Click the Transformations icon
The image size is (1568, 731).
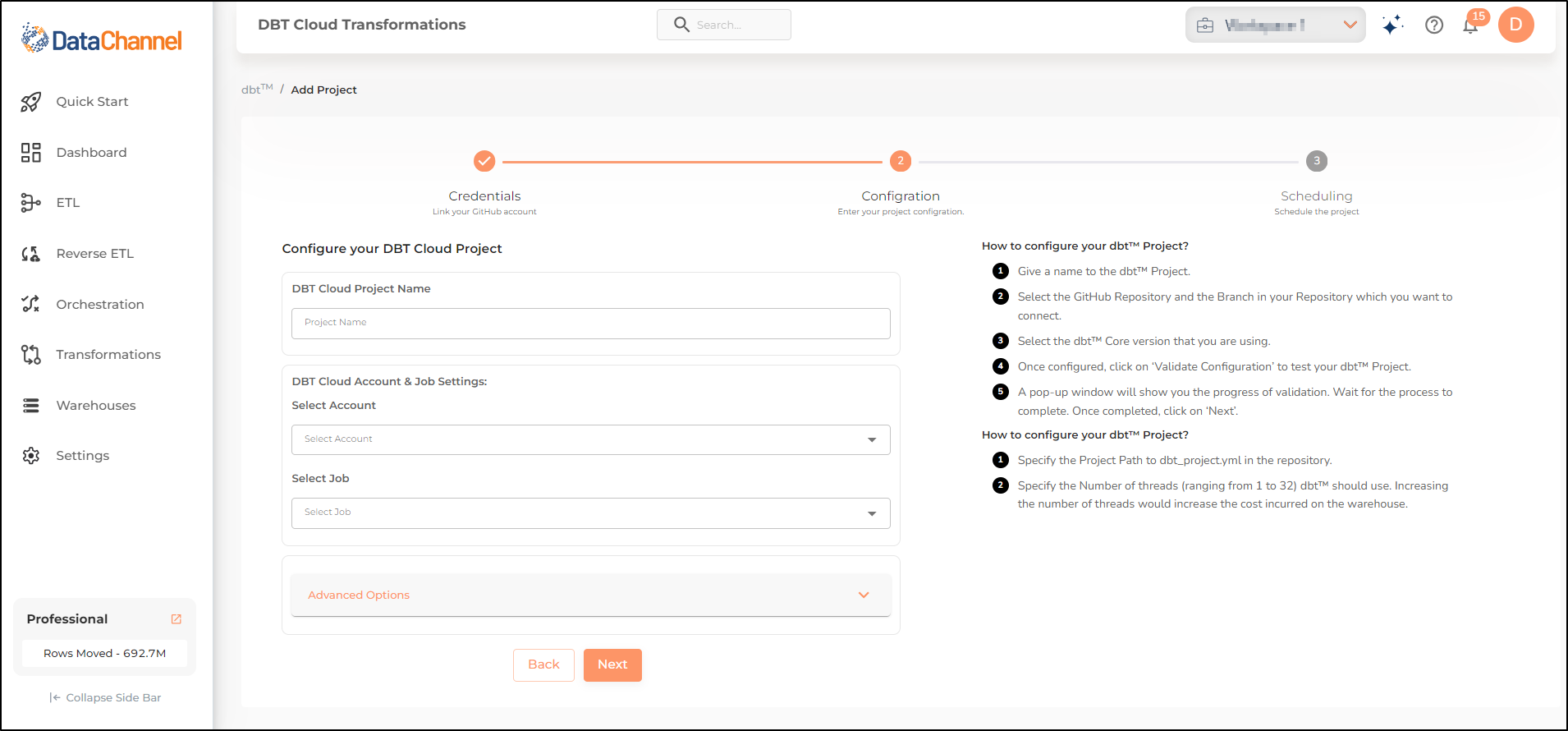point(31,355)
